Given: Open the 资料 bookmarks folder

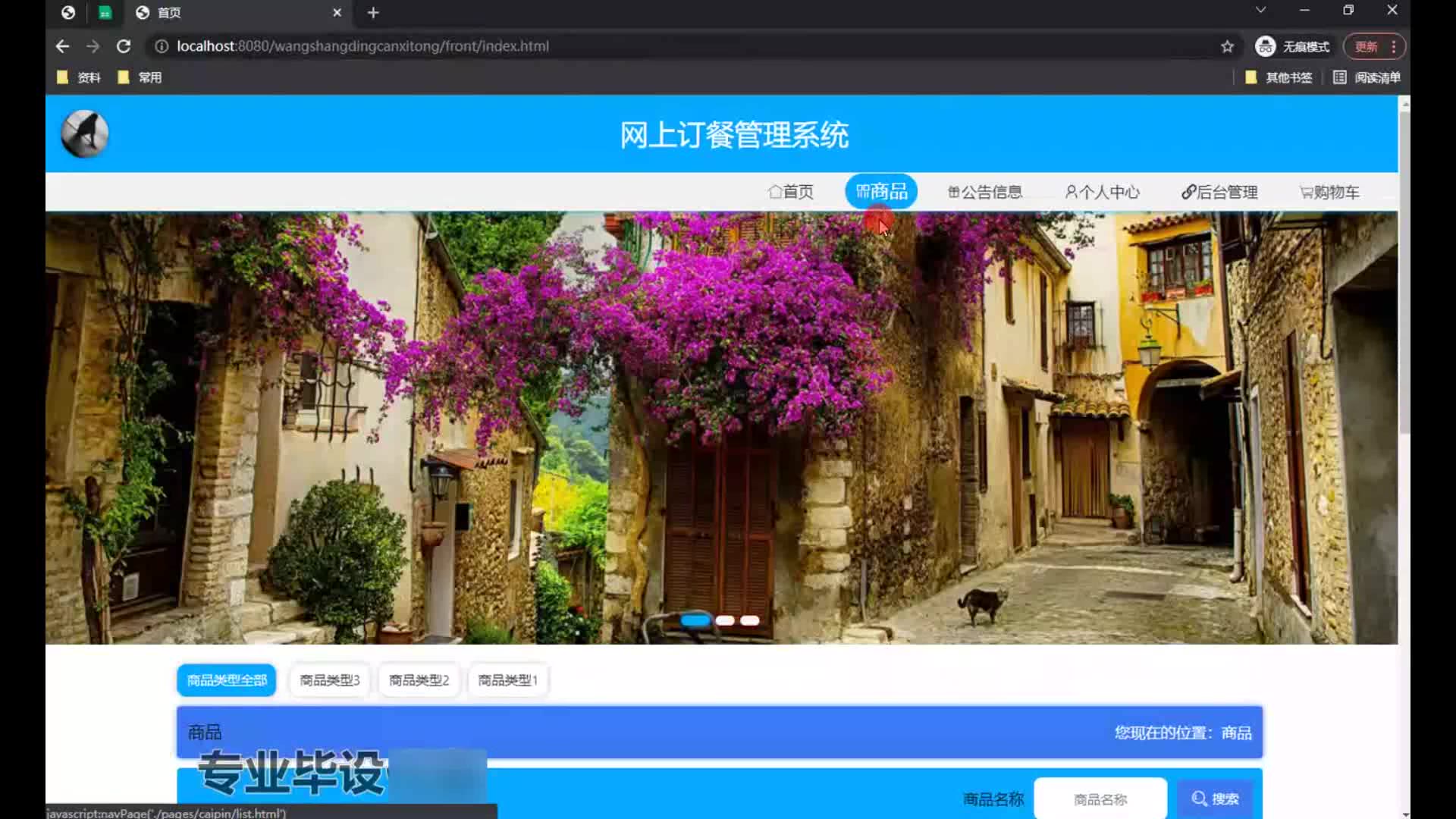Looking at the screenshot, I should coord(79,77).
